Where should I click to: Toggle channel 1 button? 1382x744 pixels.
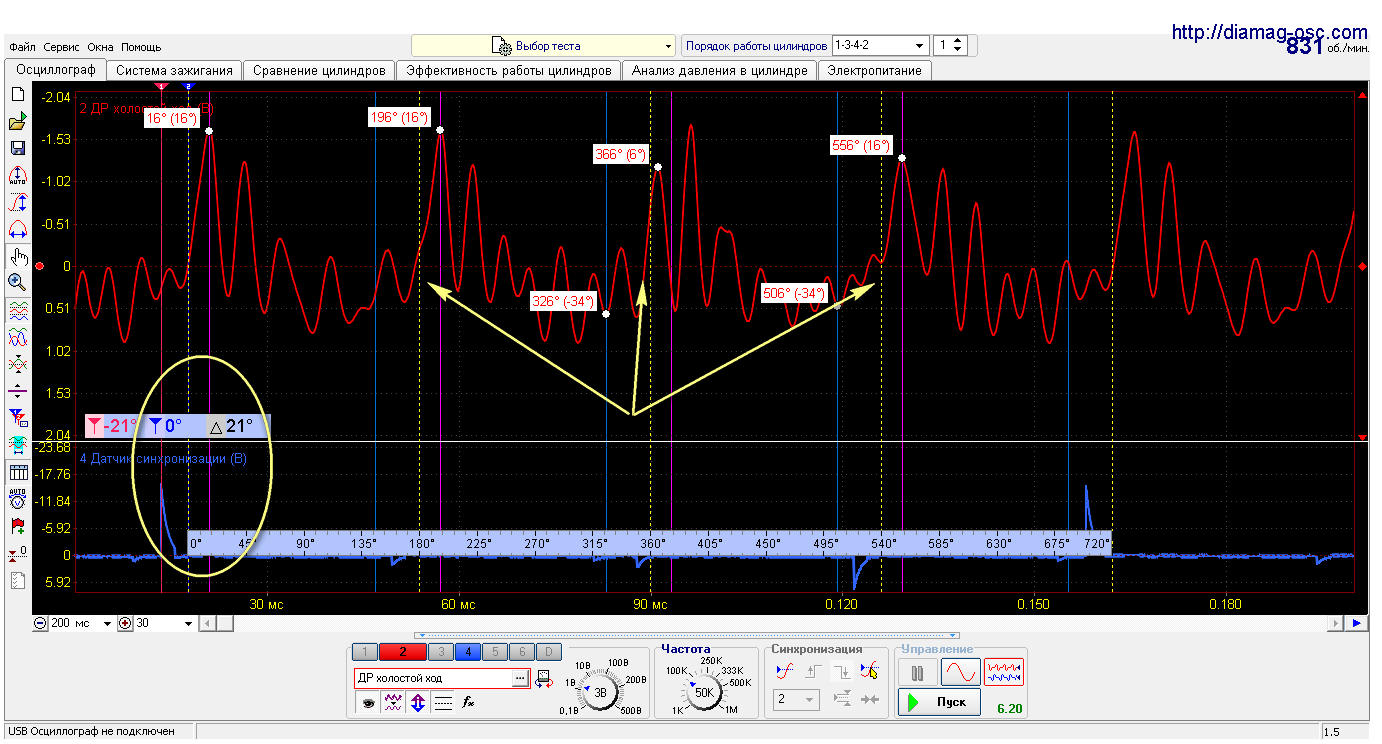tap(366, 652)
